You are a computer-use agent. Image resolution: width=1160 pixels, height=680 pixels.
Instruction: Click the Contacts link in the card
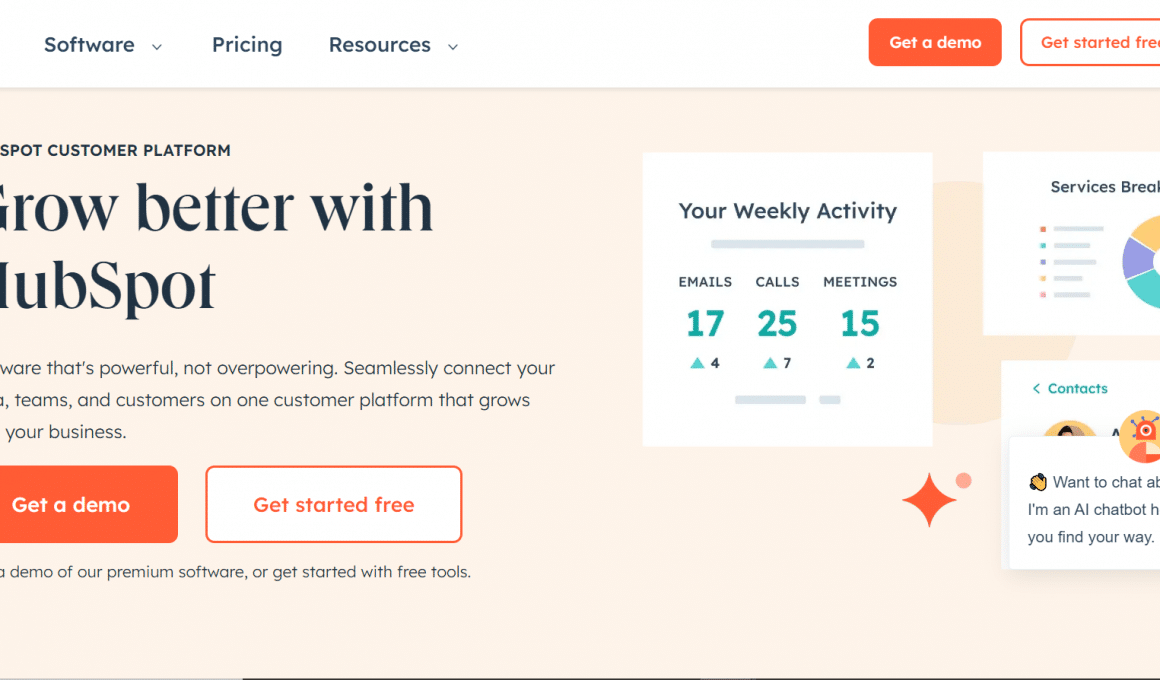coord(1077,389)
